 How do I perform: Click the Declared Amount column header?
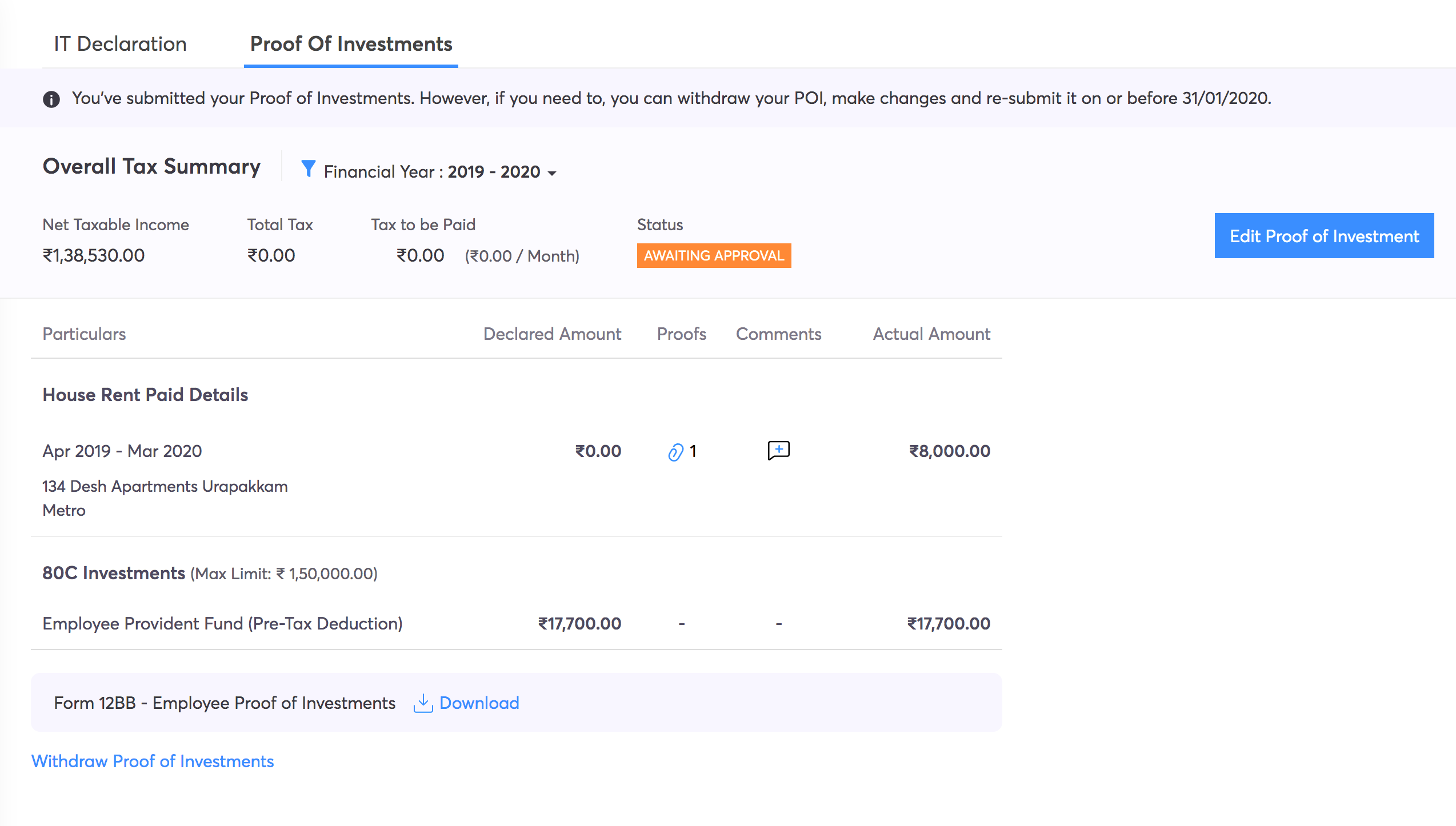pyautogui.click(x=552, y=334)
